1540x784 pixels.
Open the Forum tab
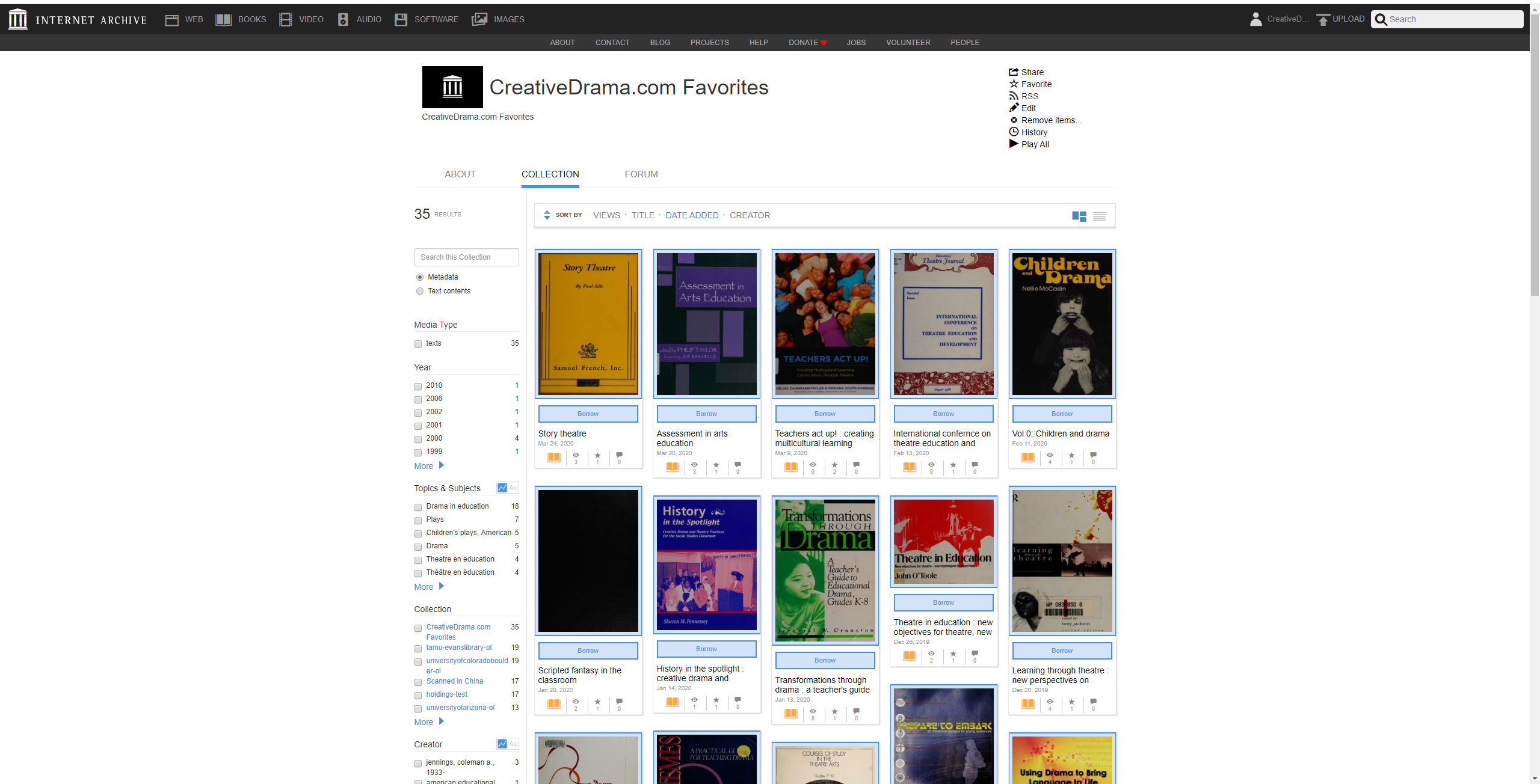pyautogui.click(x=641, y=174)
